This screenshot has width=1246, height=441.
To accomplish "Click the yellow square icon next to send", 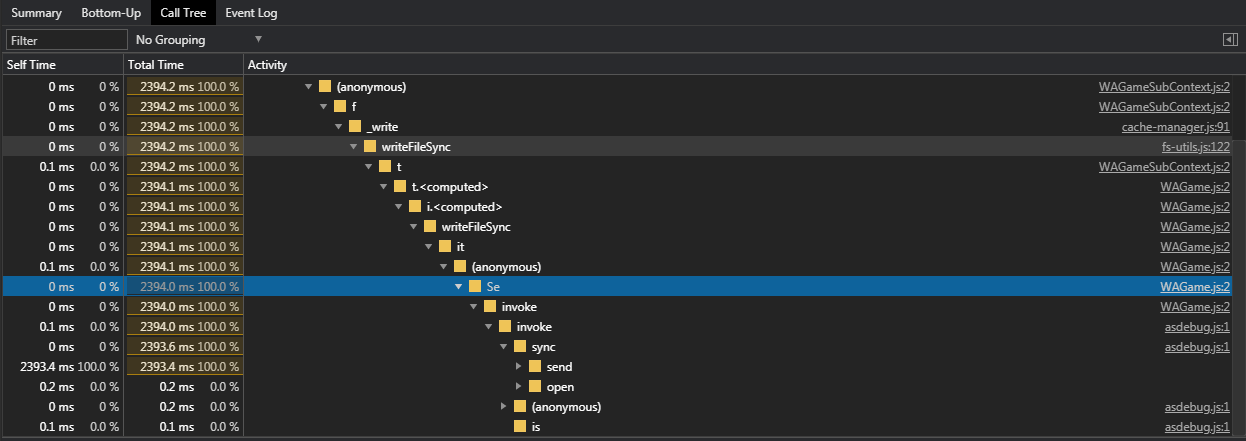I will (535, 367).
